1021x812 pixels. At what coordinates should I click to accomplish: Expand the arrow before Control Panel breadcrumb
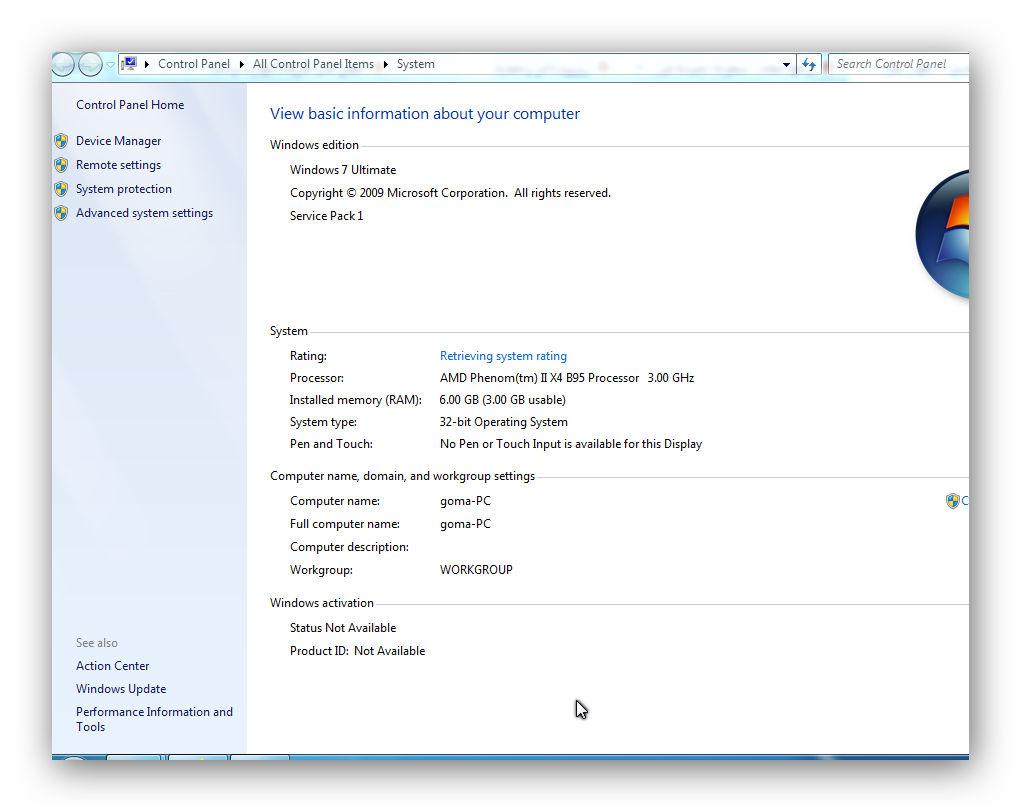coord(147,64)
